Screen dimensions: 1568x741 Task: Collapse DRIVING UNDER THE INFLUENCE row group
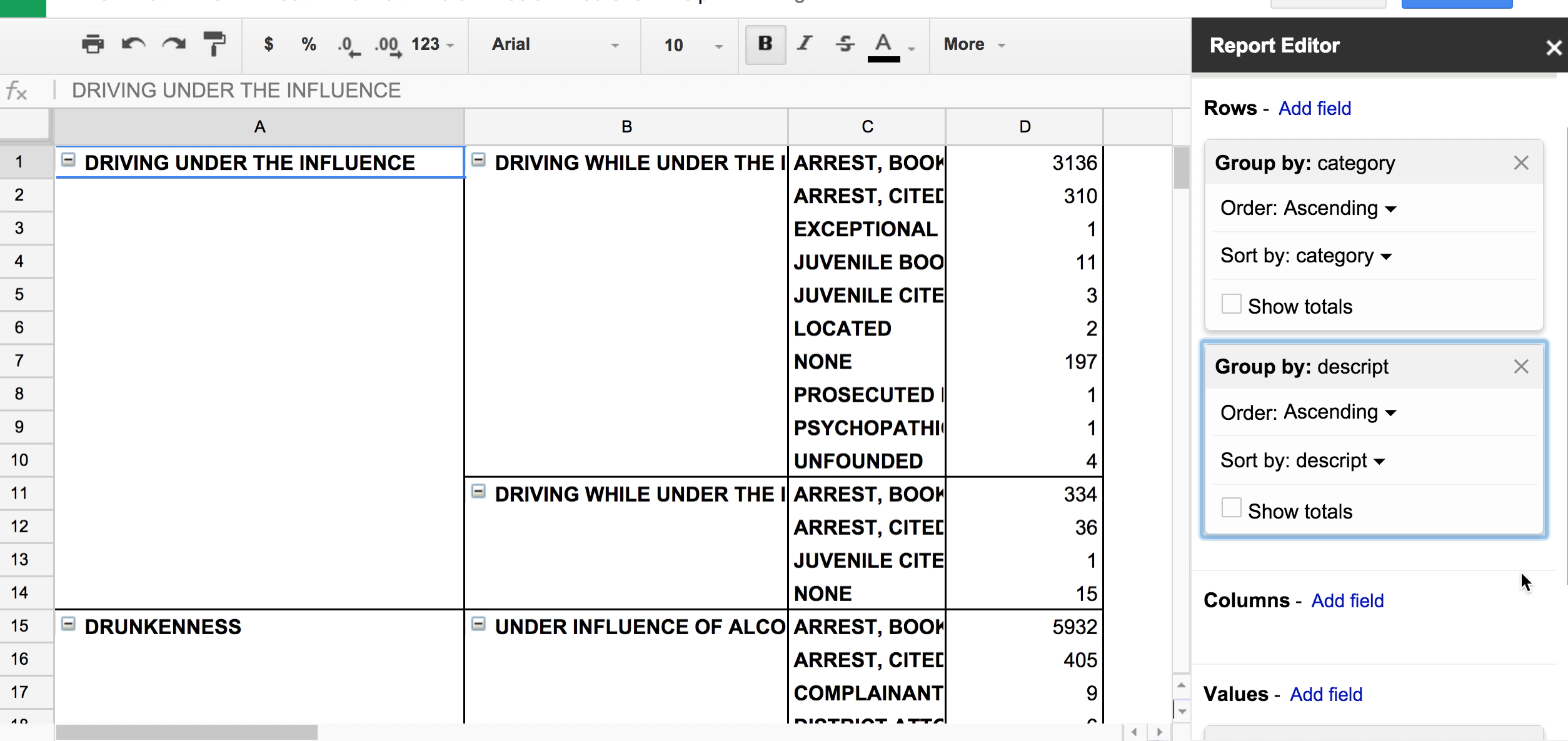point(68,160)
